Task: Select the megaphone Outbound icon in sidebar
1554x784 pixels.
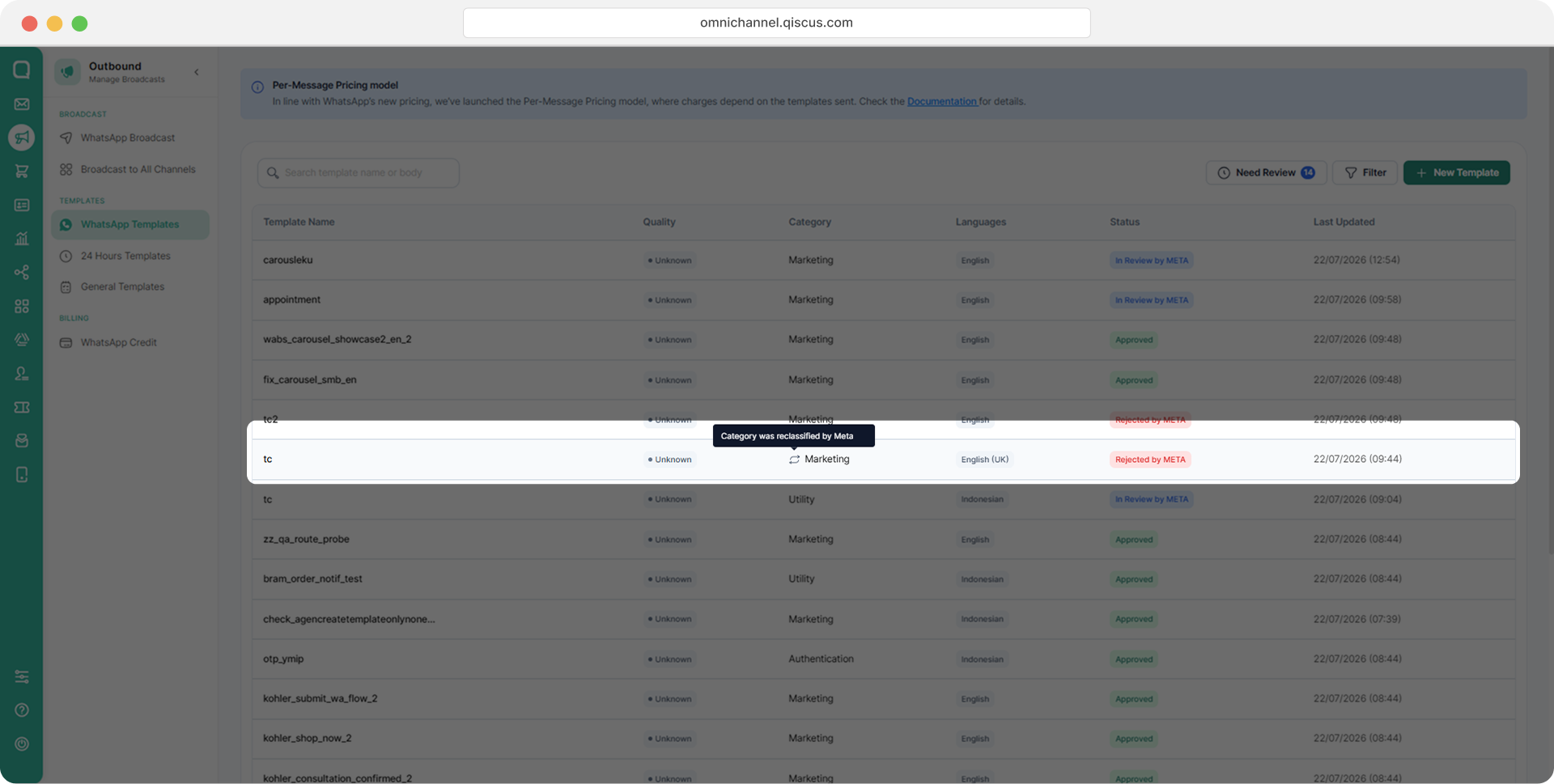Action: (x=22, y=138)
